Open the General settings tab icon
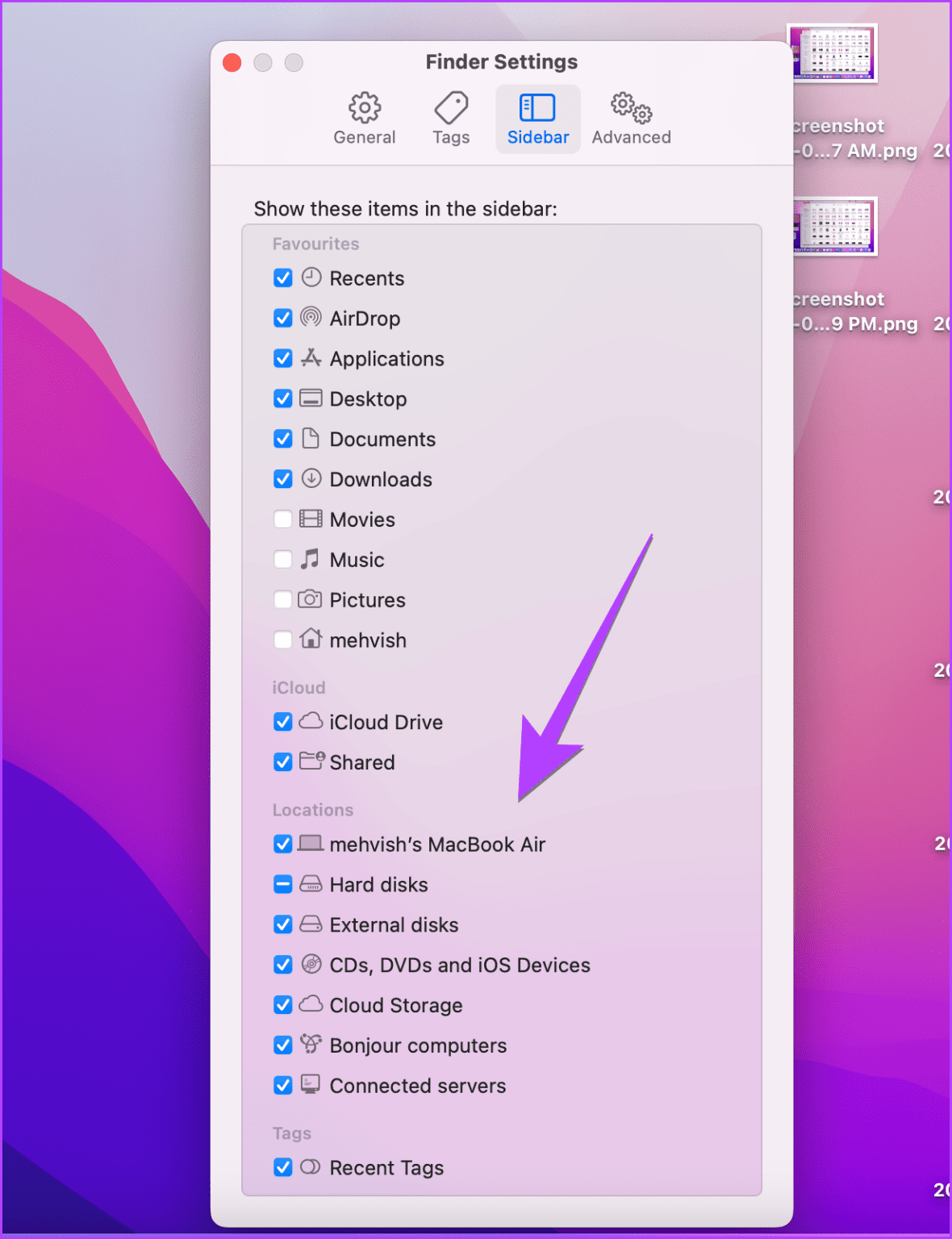Viewport: 952px width, 1239px height. pyautogui.click(x=365, y=107)
